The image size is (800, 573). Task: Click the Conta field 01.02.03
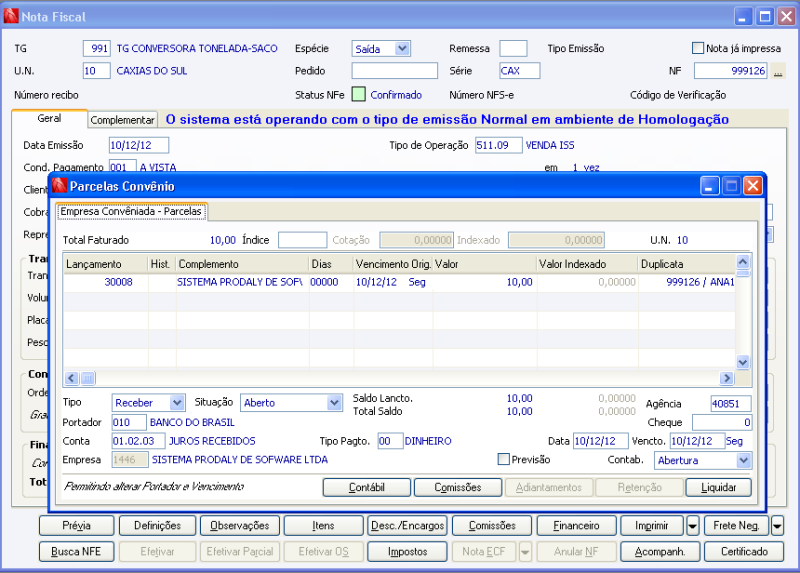click(x=138, y=441)
